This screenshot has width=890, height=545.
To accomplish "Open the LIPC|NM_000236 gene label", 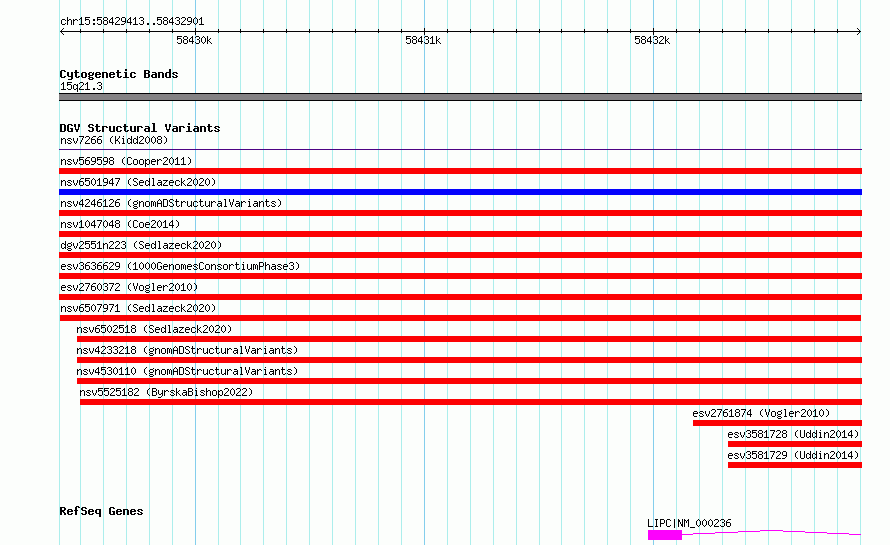I will pos(689,523).
